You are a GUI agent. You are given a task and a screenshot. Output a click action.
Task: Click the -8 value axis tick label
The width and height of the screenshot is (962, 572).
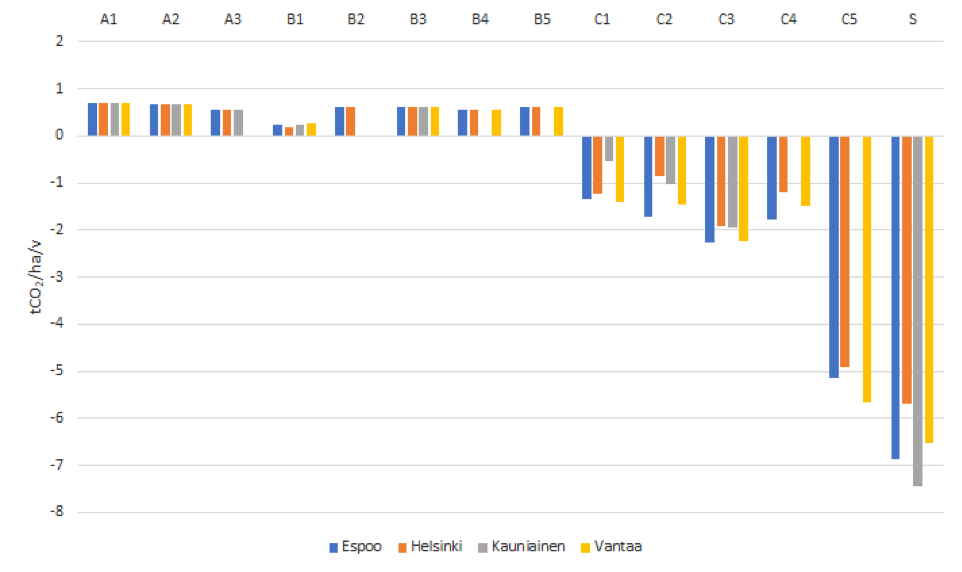tap(57, 512)
